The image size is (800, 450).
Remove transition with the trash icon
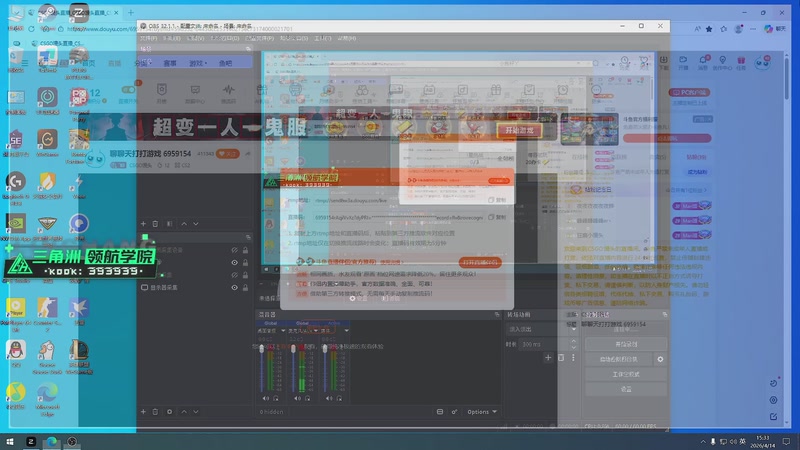point(561,358)
